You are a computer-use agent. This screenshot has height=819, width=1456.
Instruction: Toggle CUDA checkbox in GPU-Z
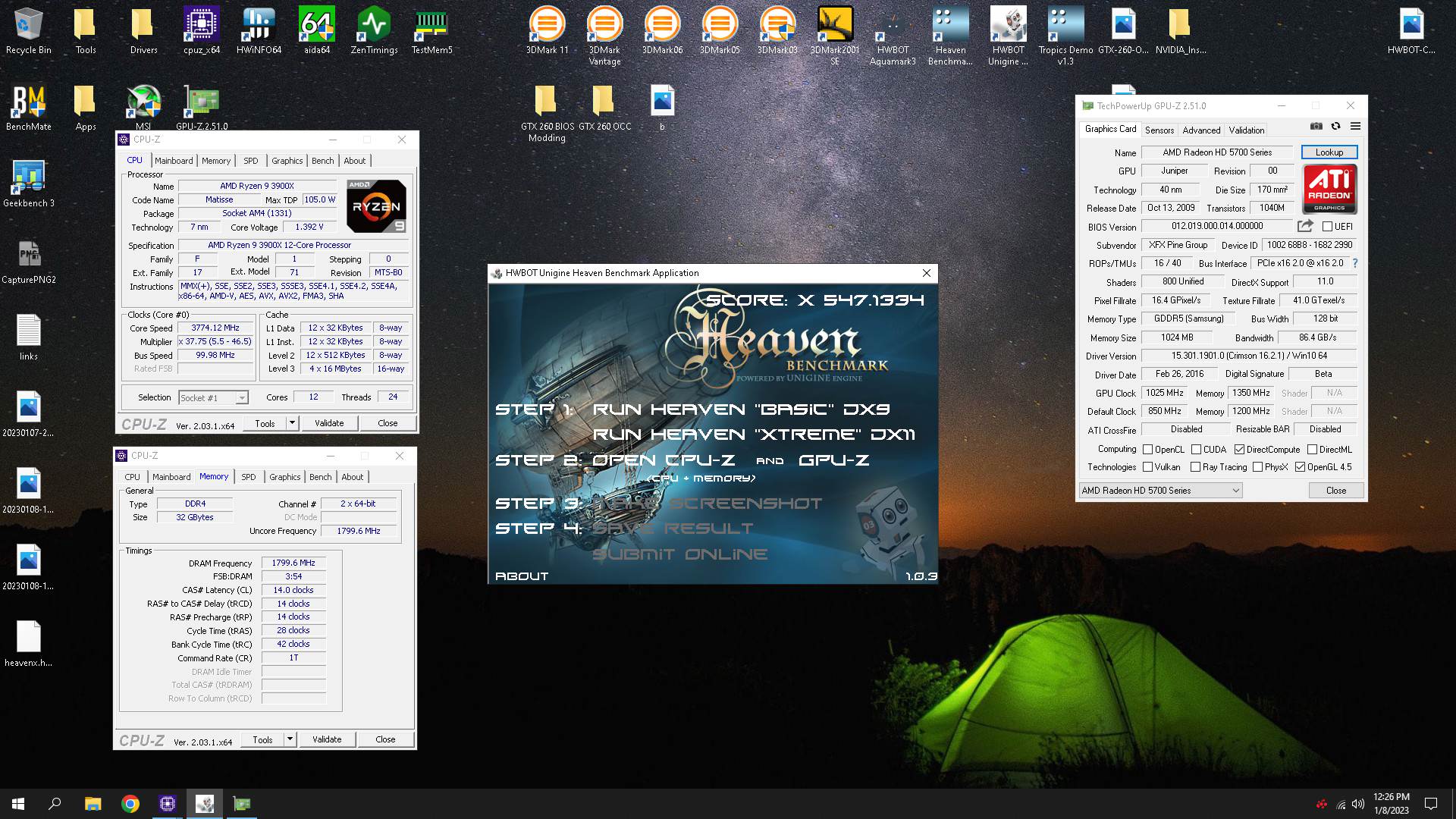coord(1196,450)
